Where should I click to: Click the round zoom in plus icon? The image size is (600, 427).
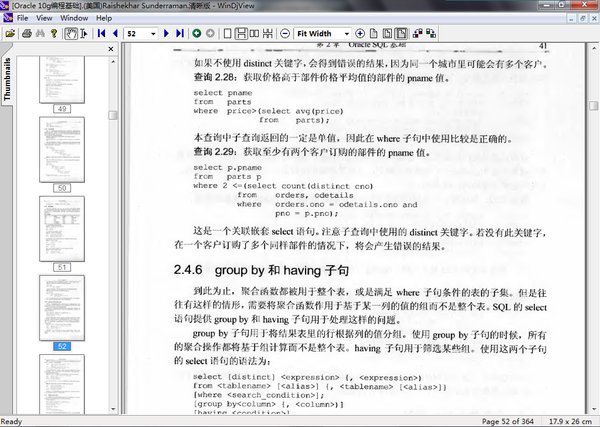(359, 34)
